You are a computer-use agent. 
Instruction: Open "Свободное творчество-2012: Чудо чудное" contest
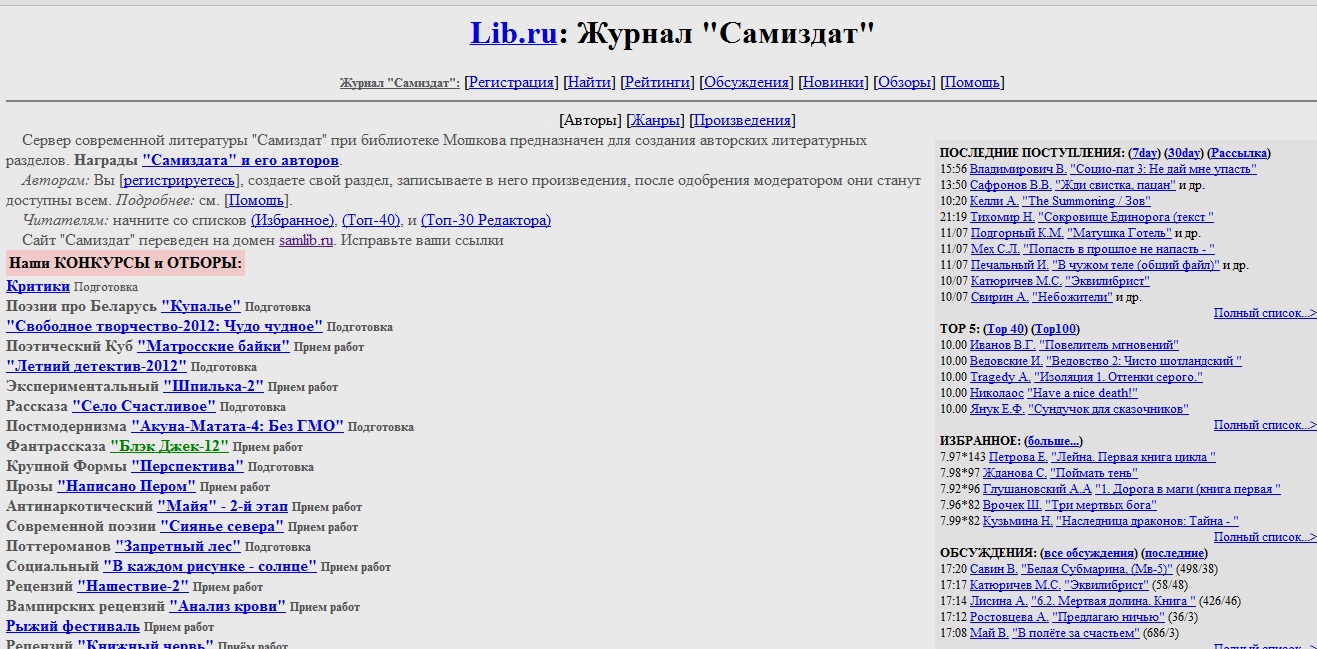click(164, 326)
